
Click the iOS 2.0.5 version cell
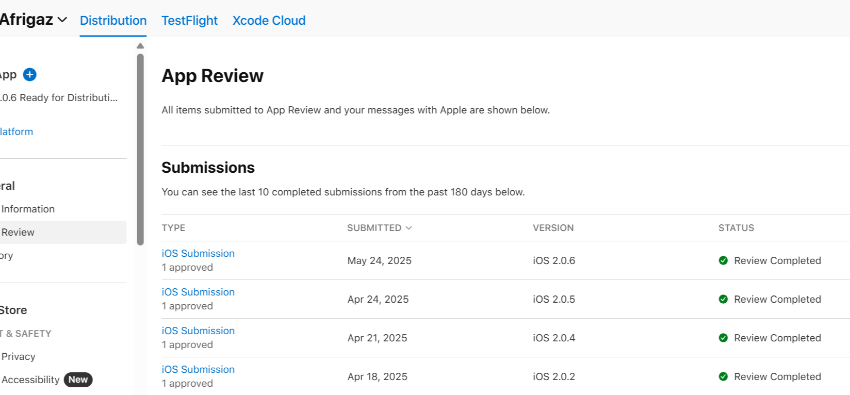554,299
